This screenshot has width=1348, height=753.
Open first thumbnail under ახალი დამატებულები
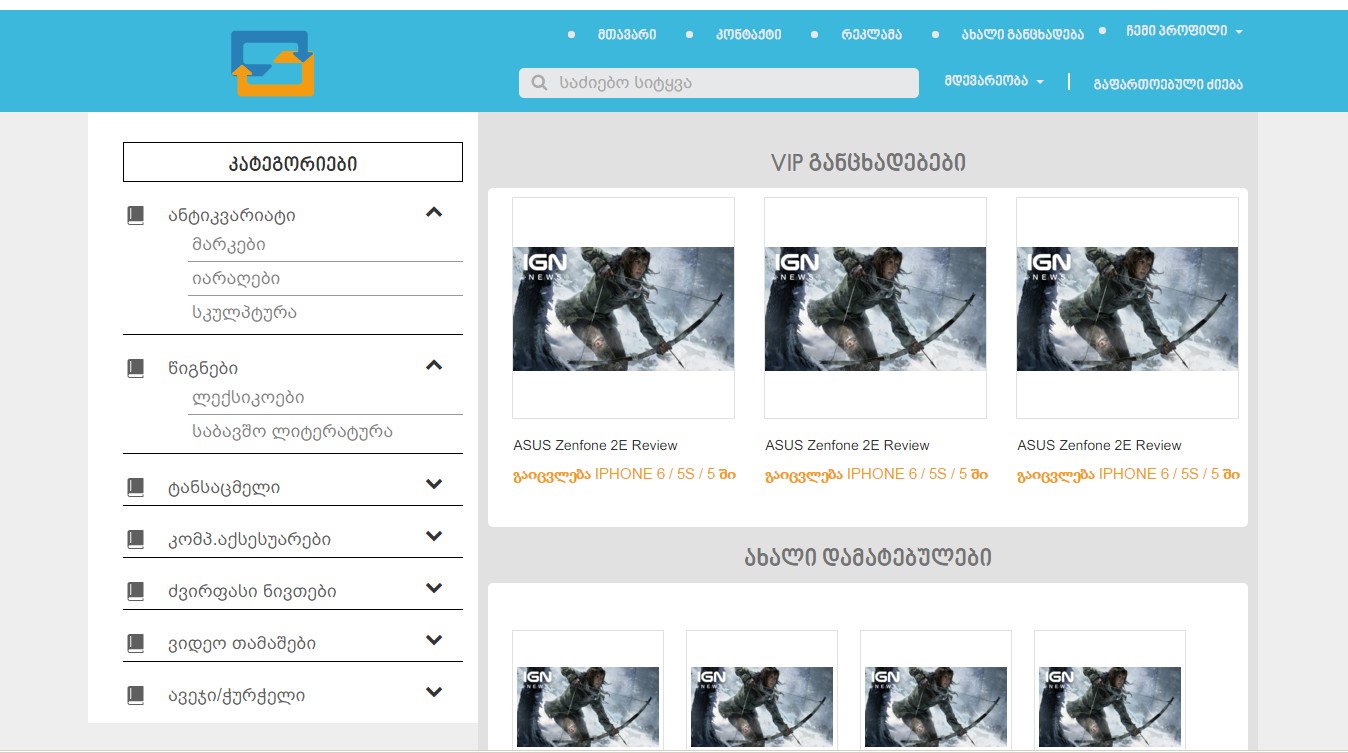(588, 691)
